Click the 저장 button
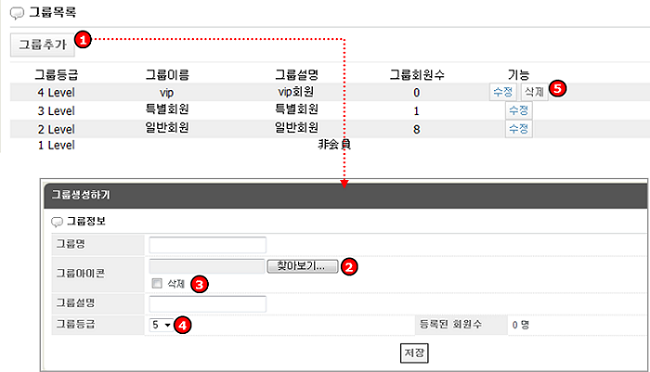The width and height of the screenshot is (650, 372). tap(414, 353)
